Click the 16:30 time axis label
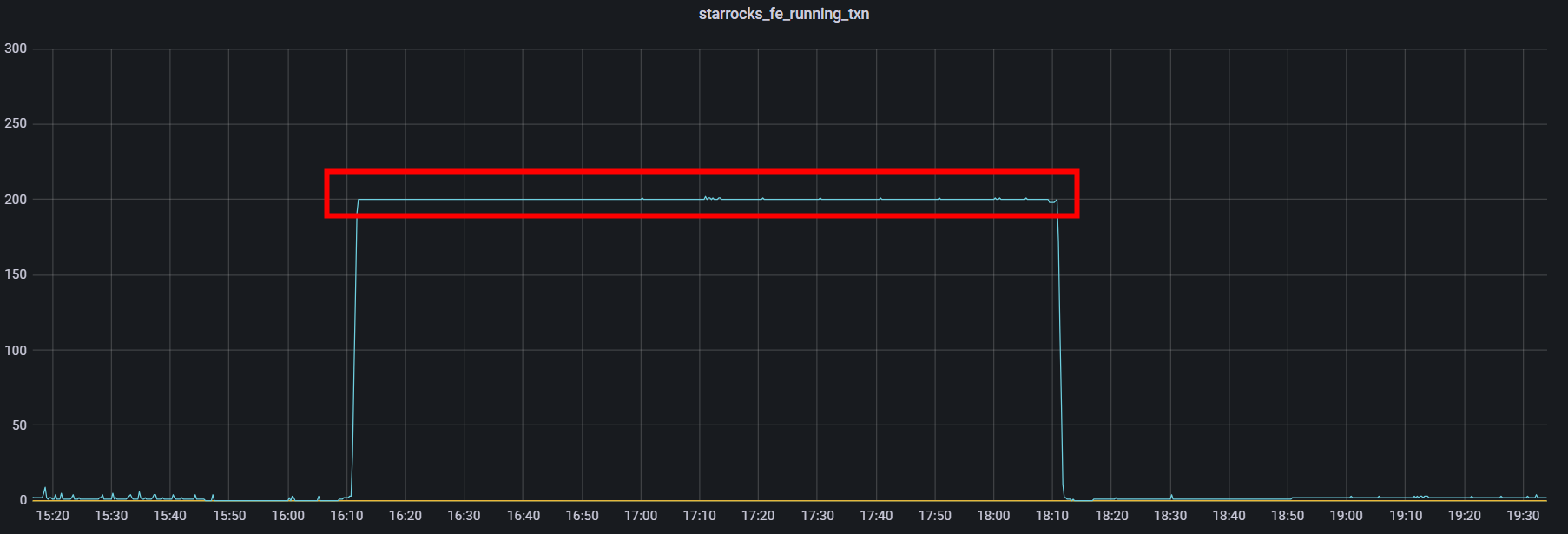 pos(464,516)
